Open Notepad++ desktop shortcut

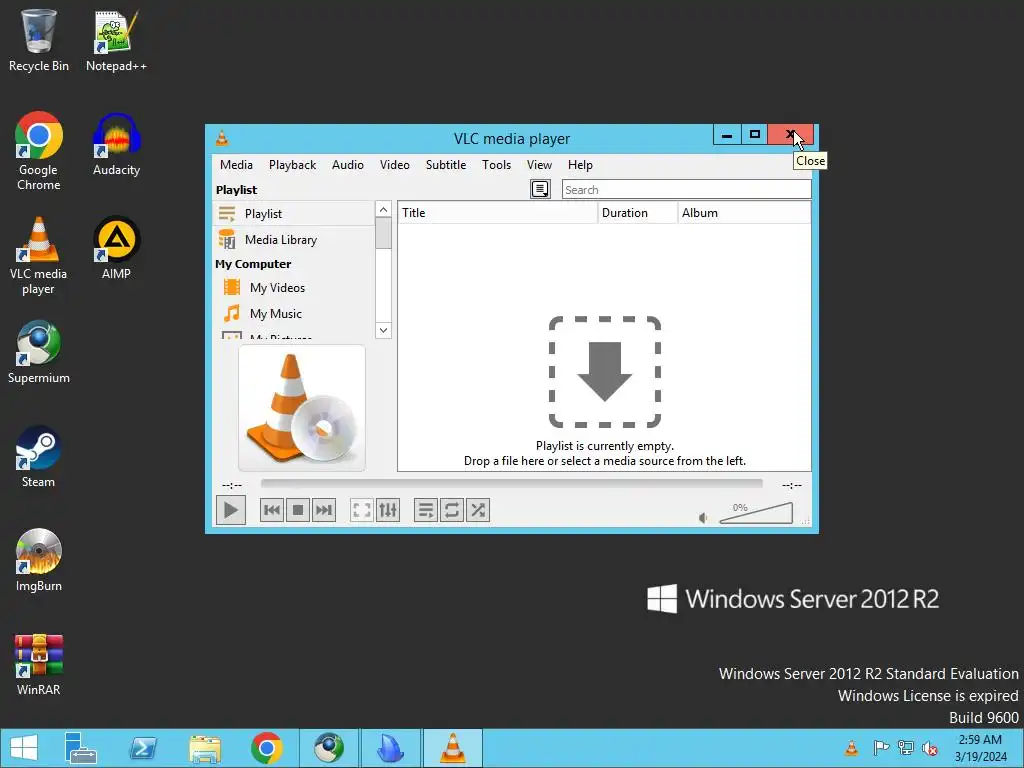pyautogui.click(x=116, y=40)
